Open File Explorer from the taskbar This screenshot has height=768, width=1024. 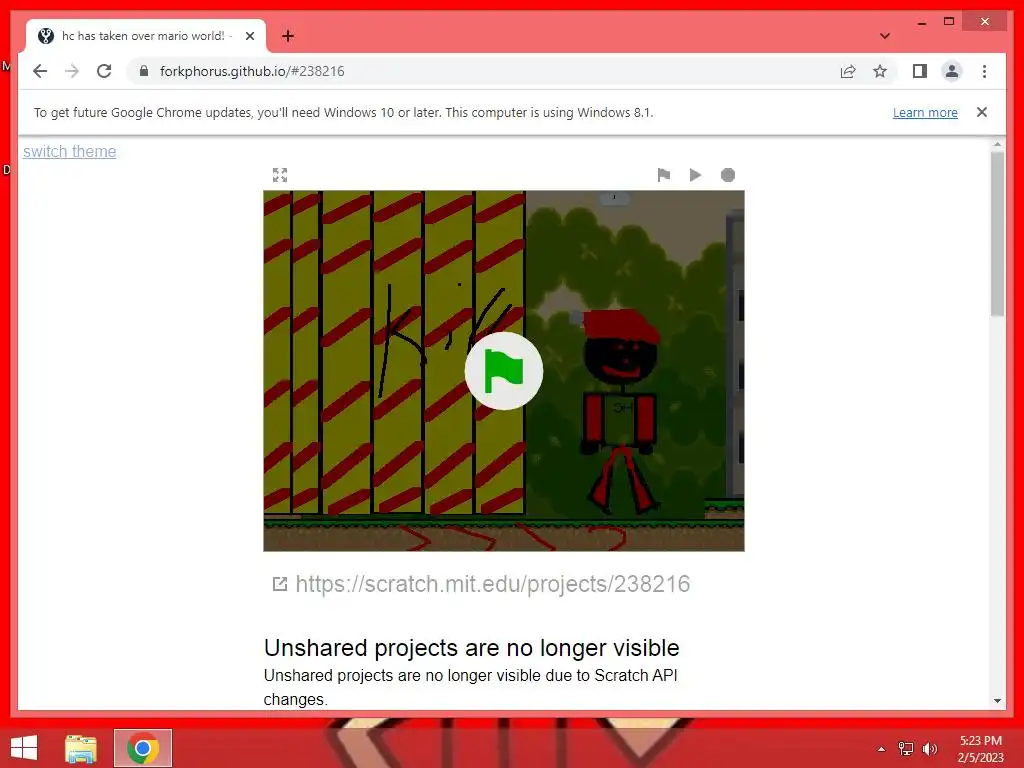[80, 748]
